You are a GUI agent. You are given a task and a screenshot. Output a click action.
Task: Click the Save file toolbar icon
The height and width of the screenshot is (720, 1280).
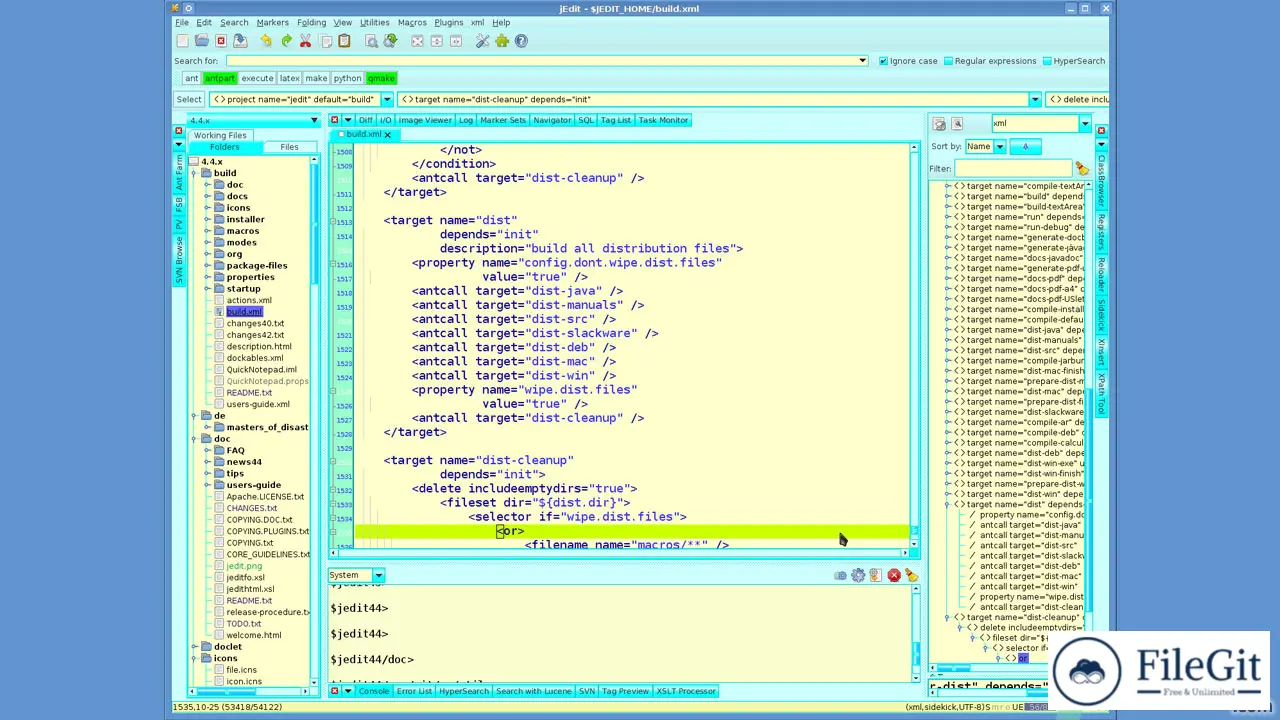pos(240,41)
